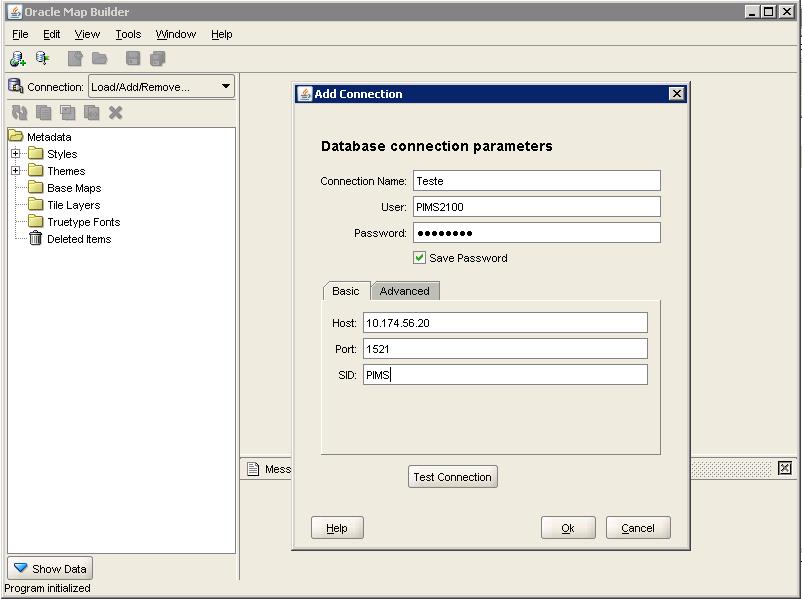Viewport: 802px width, 599px height.
Task: Click the open folder toolbar icon
Action: 100,58
